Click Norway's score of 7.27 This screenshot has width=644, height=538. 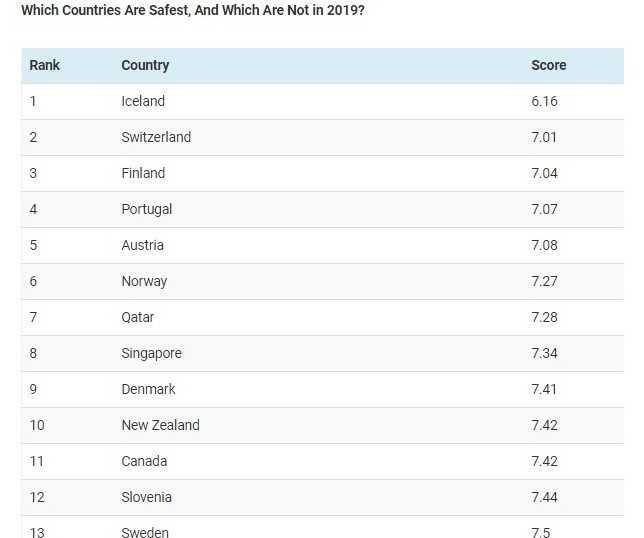click(544, 281)
